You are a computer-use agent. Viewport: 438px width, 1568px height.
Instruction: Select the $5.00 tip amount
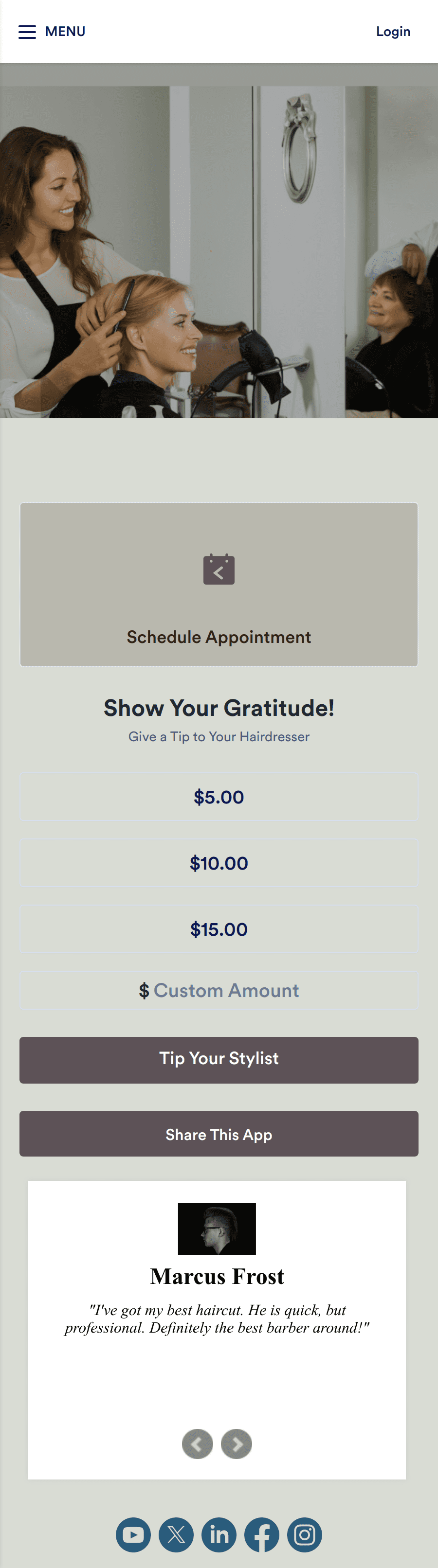219,796
